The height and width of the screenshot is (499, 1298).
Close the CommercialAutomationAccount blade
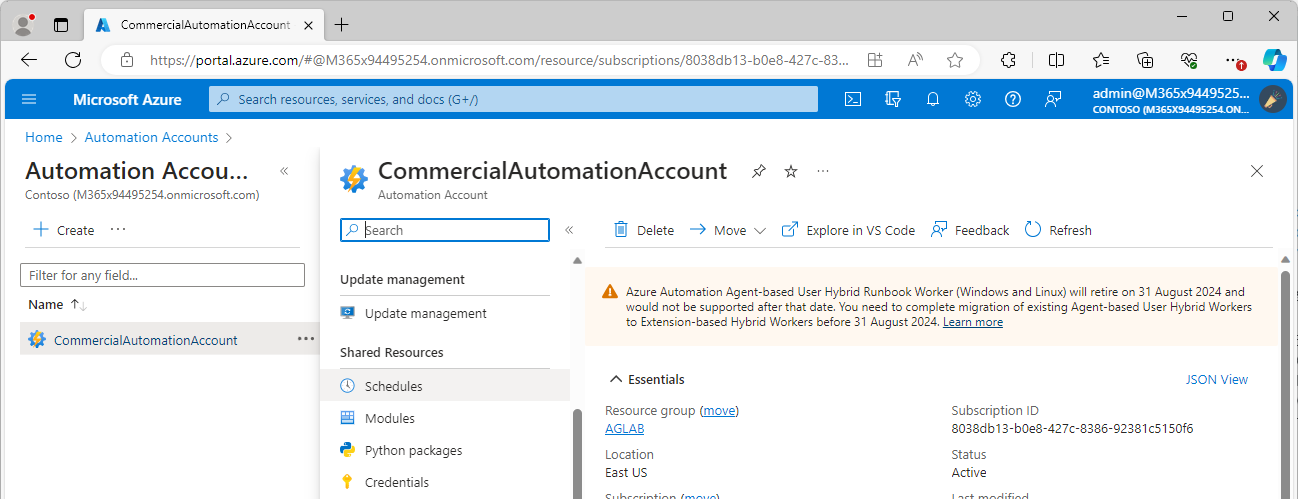(x=1257, y=172)
